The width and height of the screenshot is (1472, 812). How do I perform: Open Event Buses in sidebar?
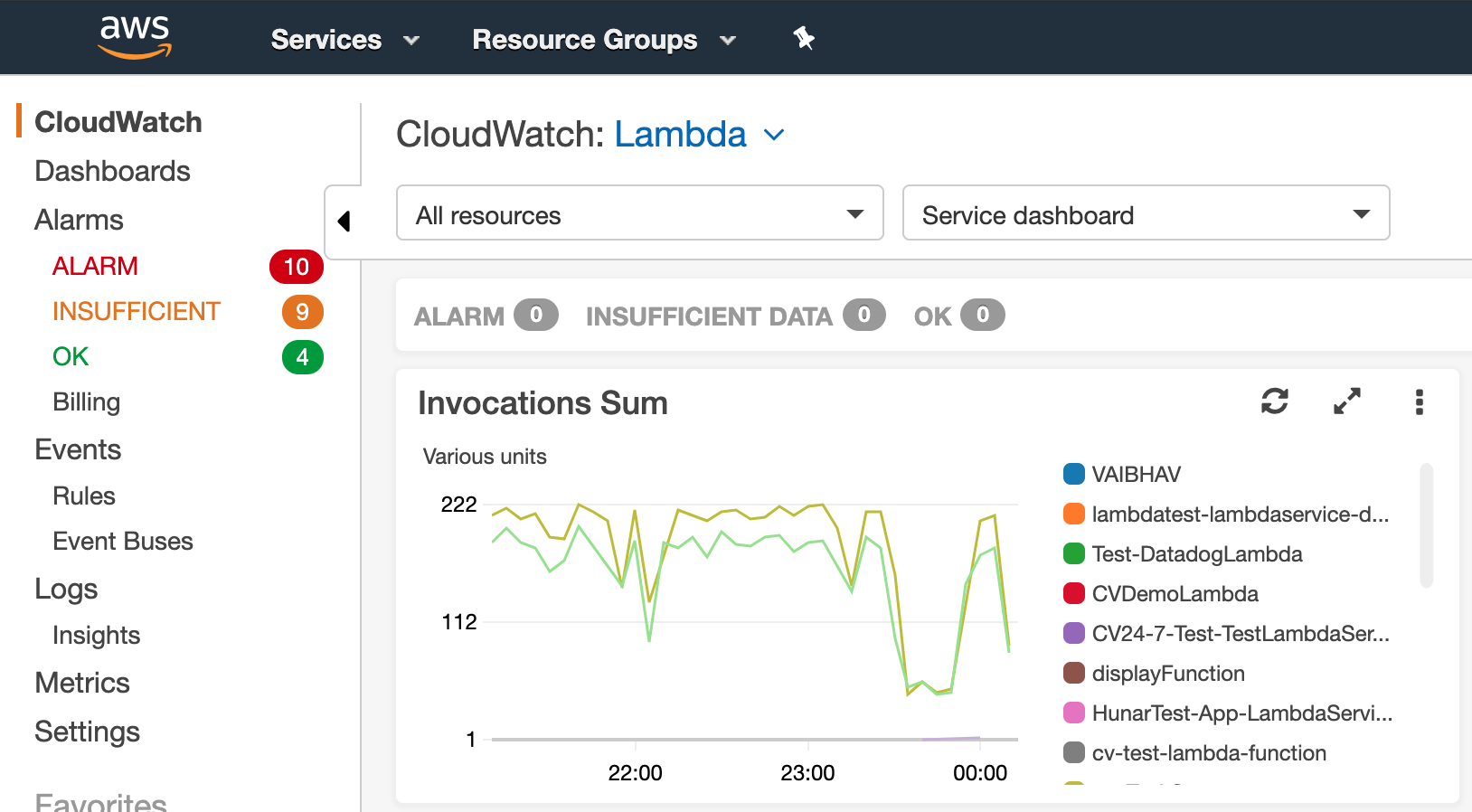pyautogui.click(x=123, y=541)
